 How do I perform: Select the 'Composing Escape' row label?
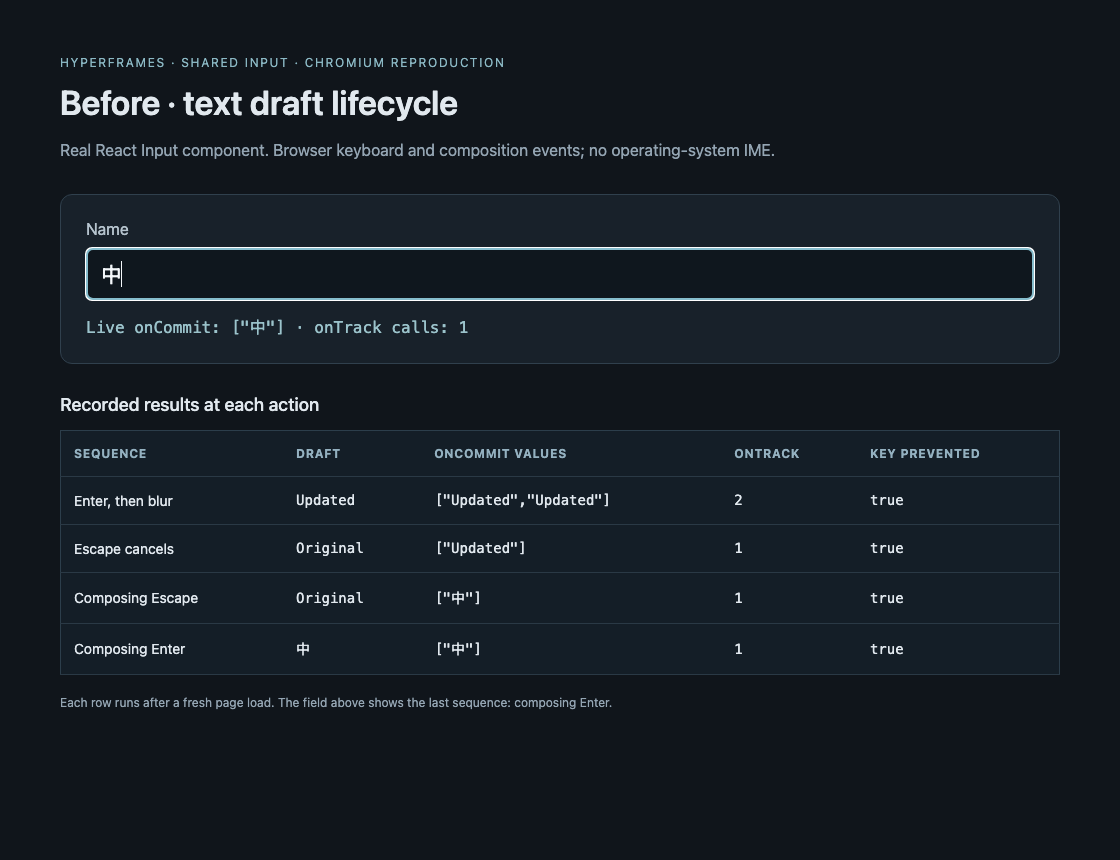click(136, 598)
